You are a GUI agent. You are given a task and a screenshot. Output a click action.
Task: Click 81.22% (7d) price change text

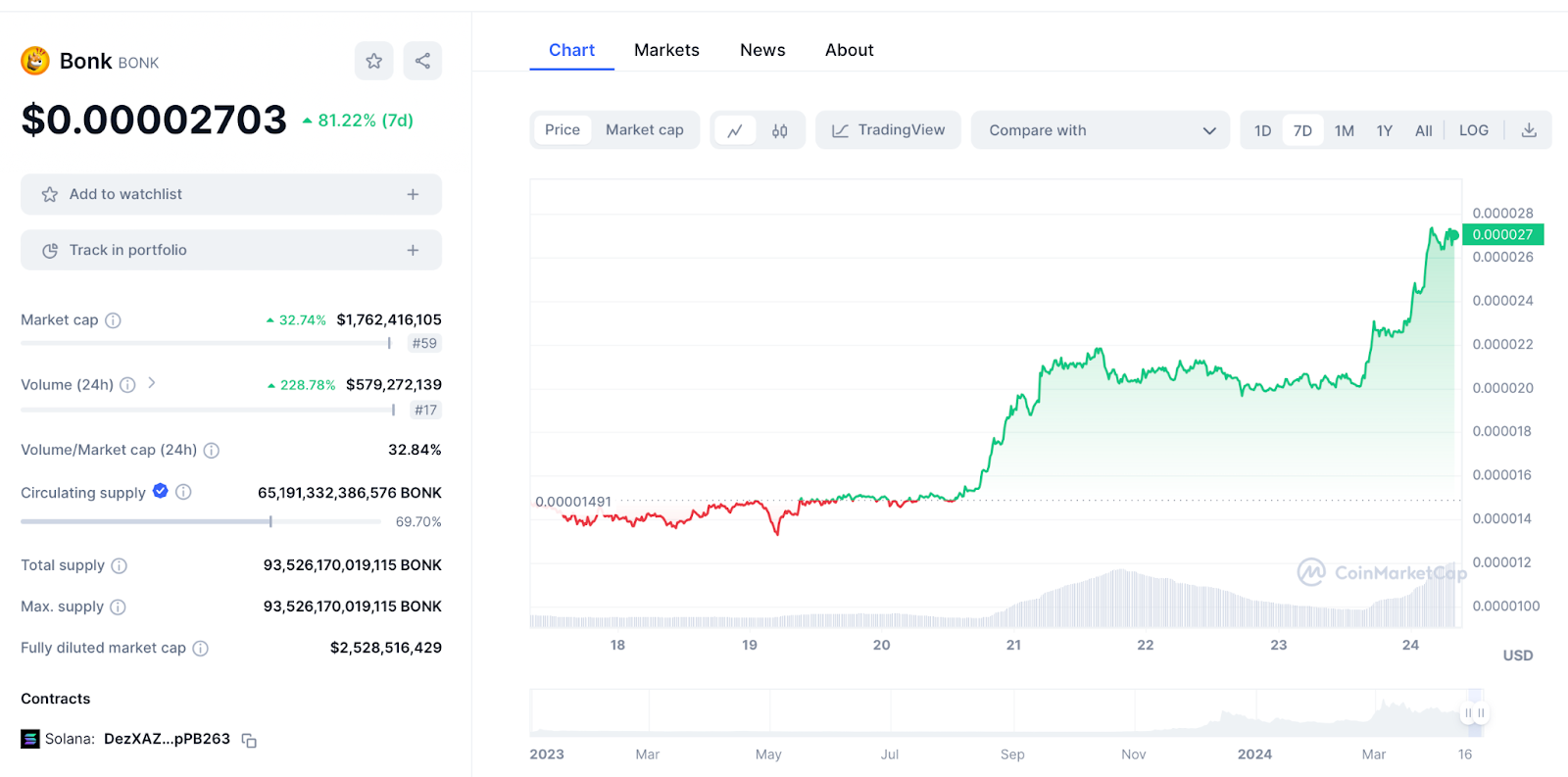pyautogui.click(x=359, y=121)
